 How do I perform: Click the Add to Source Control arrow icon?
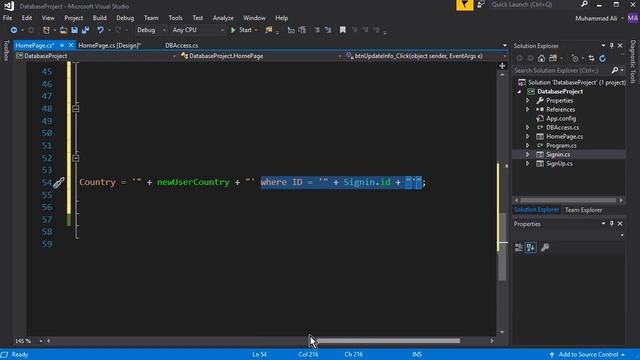pyautogui.click(x=552, y=355)
